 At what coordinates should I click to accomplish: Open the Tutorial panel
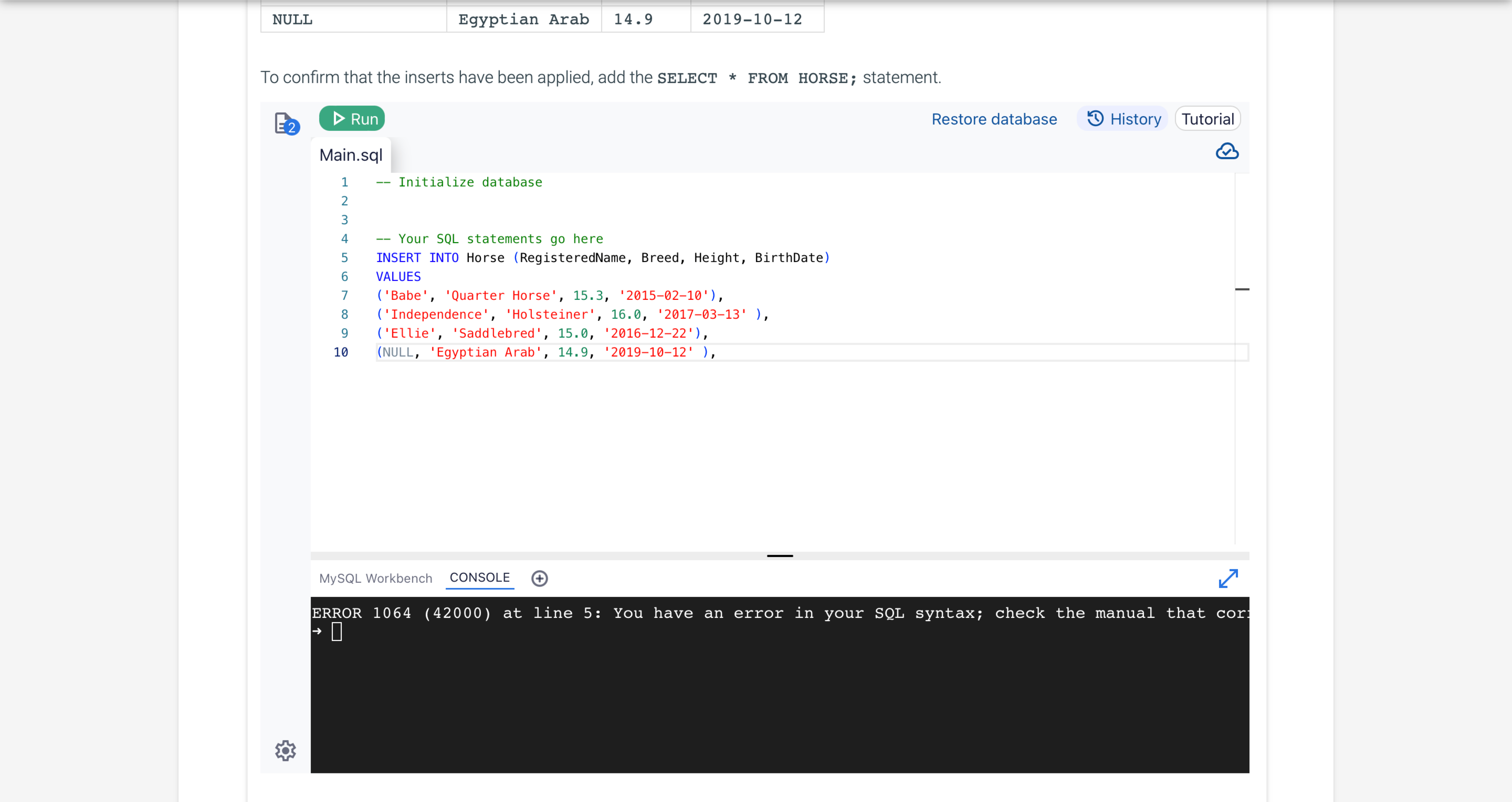pyautogui.click(x=1207, y=119)
